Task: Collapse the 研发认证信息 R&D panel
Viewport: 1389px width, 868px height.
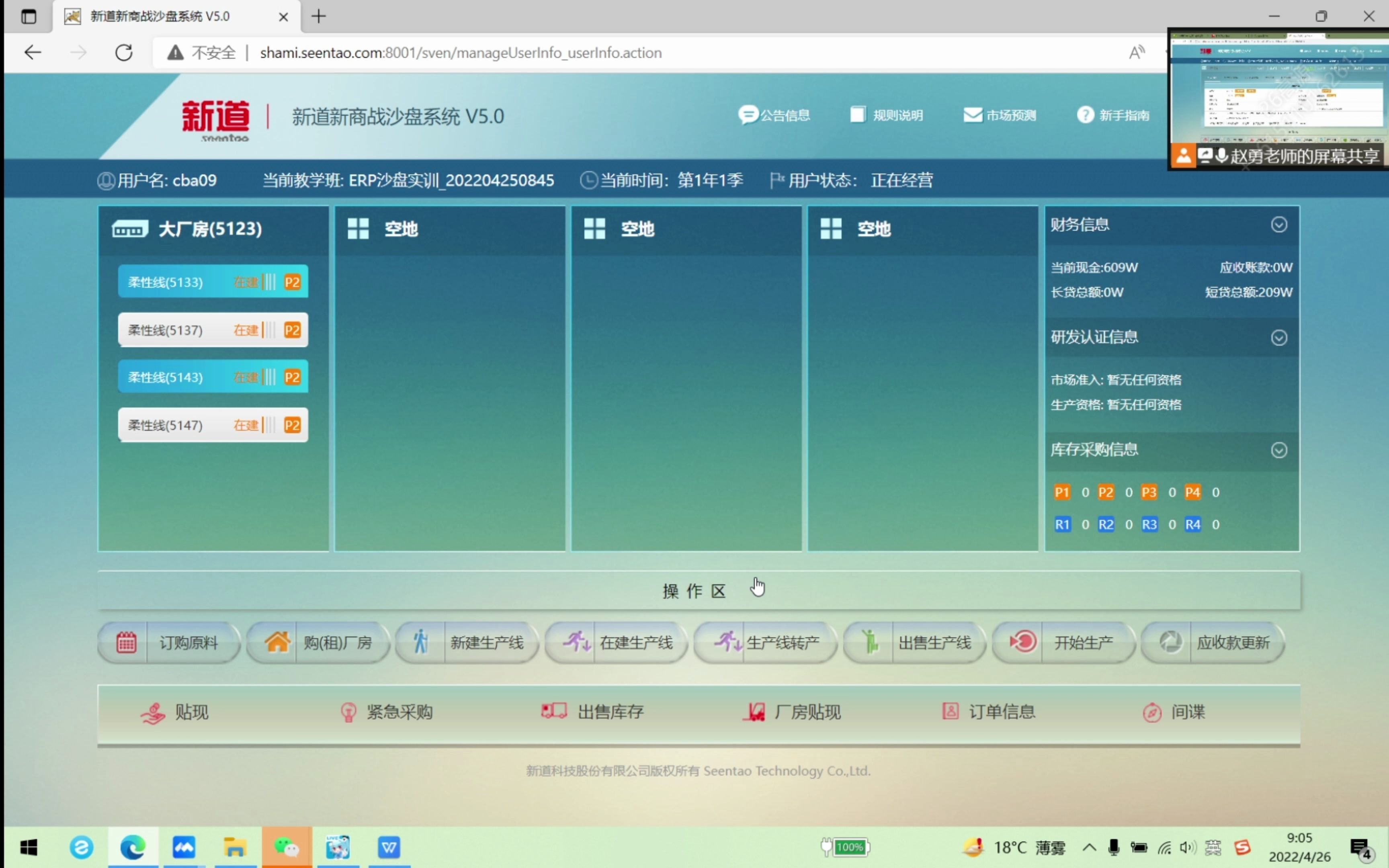Action: point(1279,338)
